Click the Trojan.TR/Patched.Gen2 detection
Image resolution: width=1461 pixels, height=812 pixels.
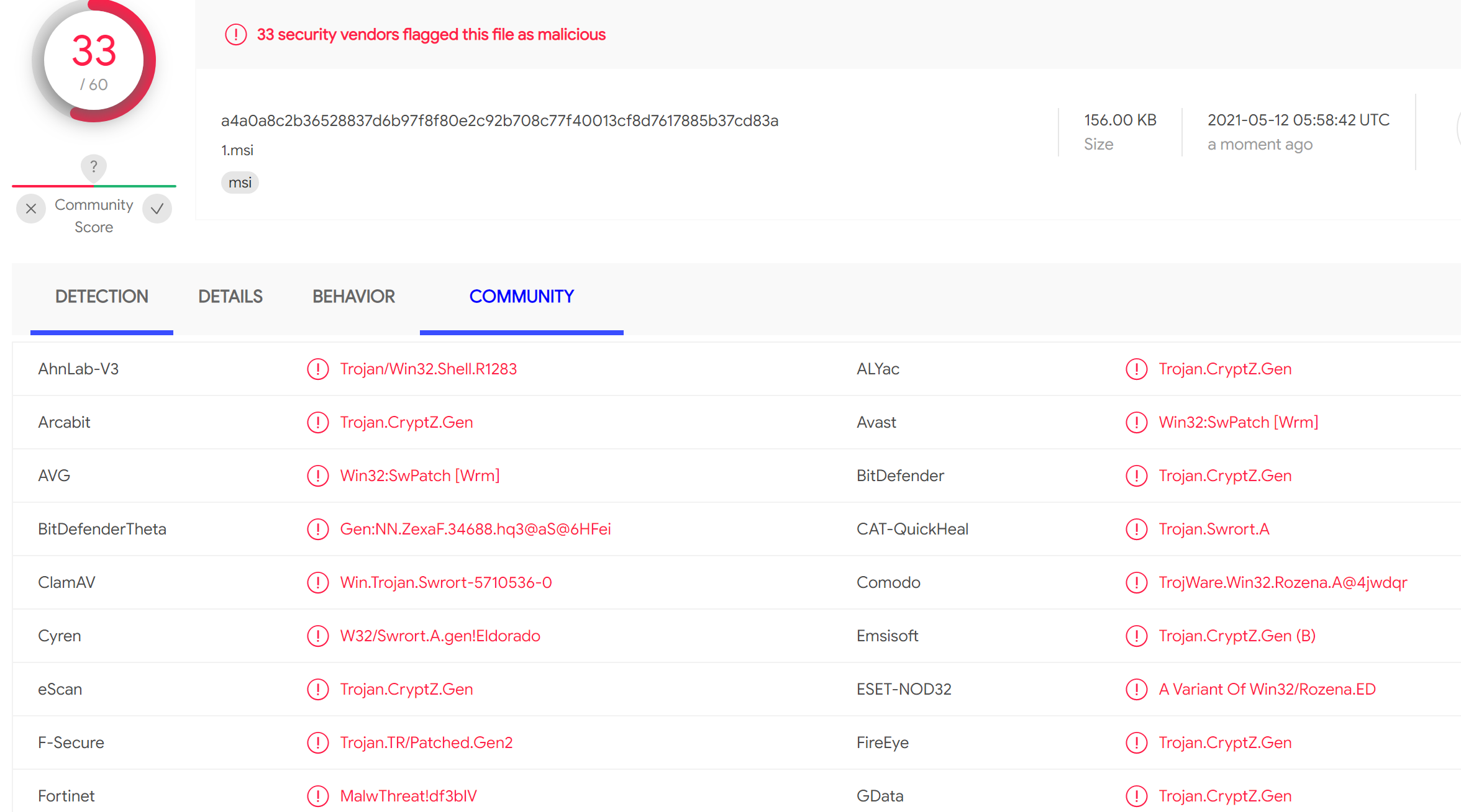[427, 742]
